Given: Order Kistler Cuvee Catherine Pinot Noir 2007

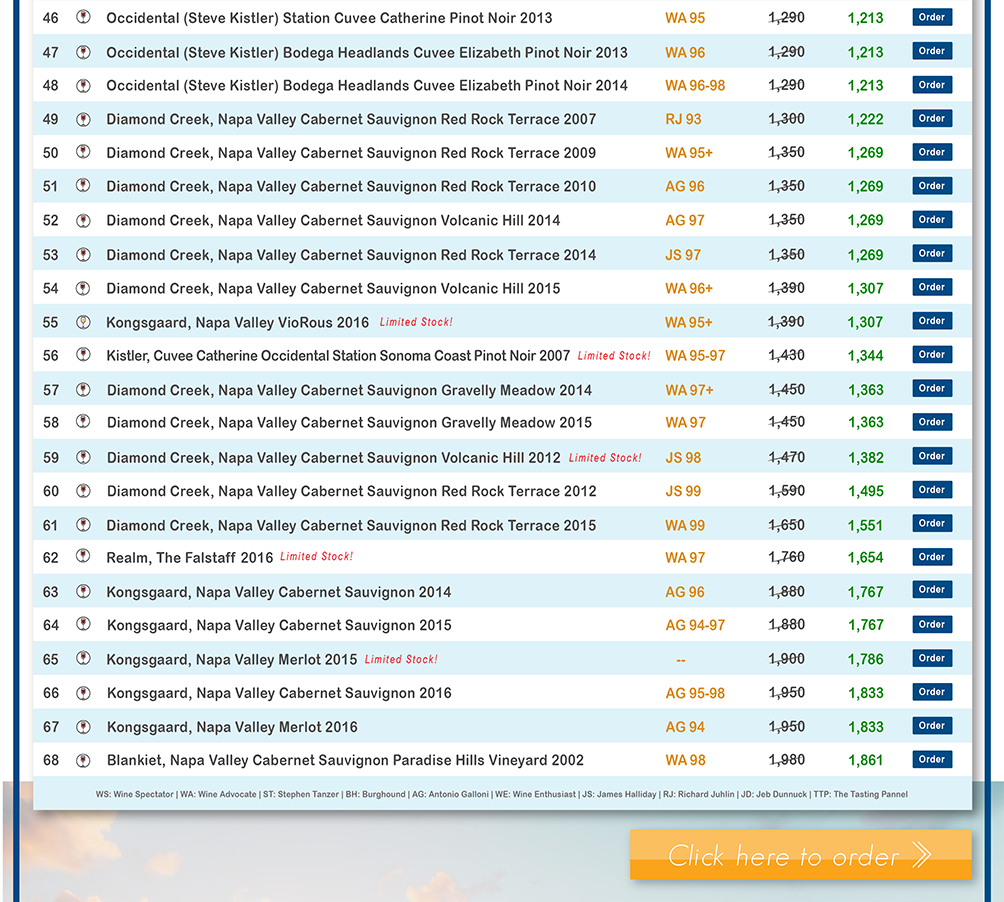Looking at the screenshot, I should pyautogui.click(x=932, y=355).
